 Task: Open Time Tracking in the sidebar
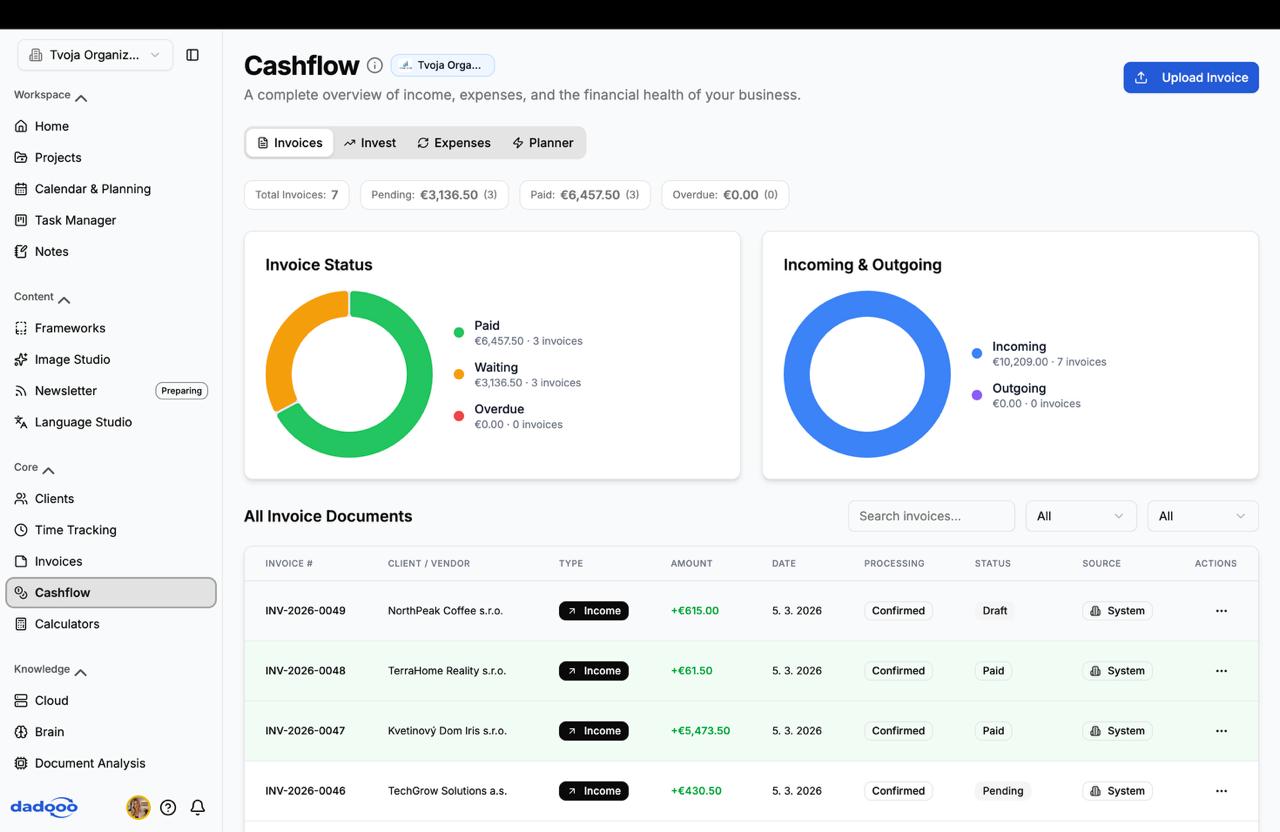point(75,530)
